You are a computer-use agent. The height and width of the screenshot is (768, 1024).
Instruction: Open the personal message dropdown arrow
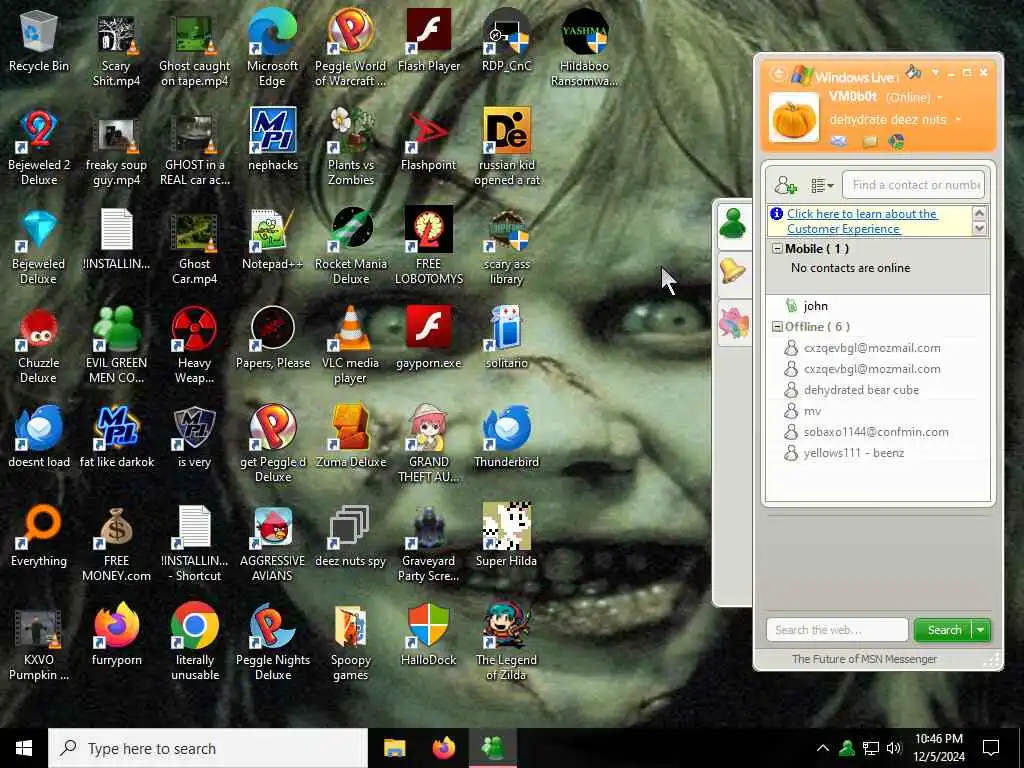tap(958, 120)
